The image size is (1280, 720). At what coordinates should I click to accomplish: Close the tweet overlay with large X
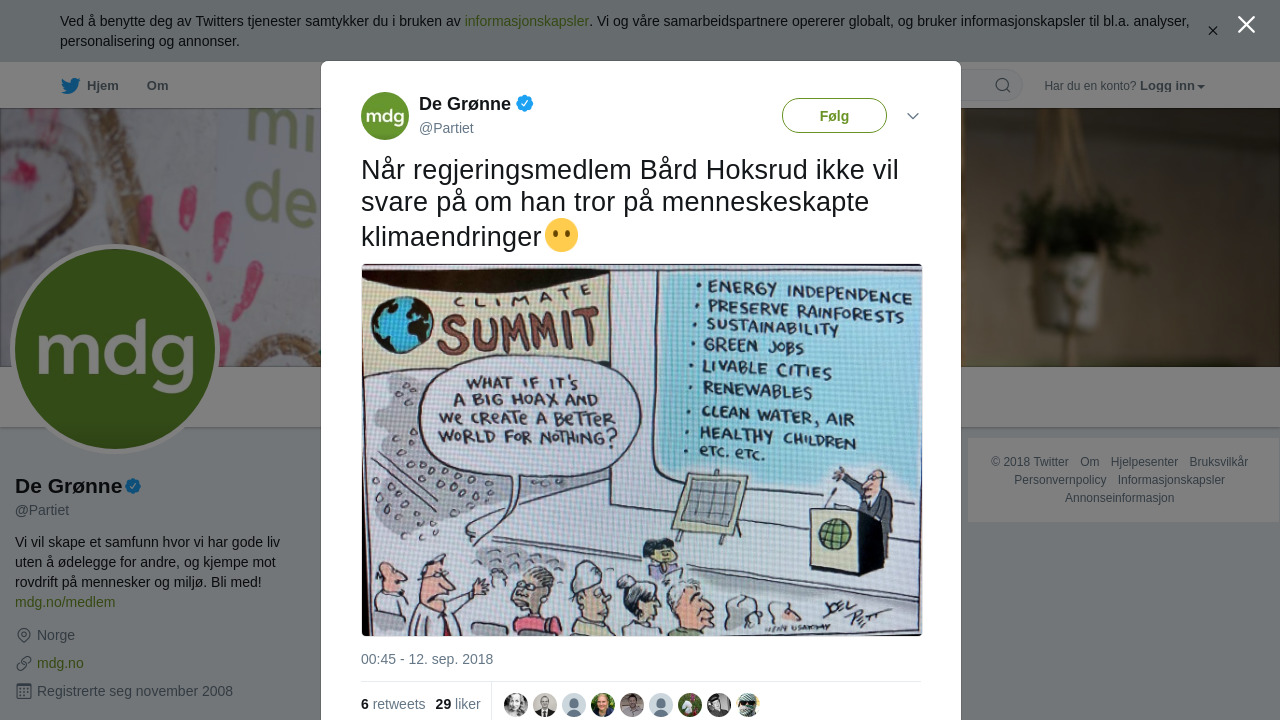click(x=1246, y=25)
